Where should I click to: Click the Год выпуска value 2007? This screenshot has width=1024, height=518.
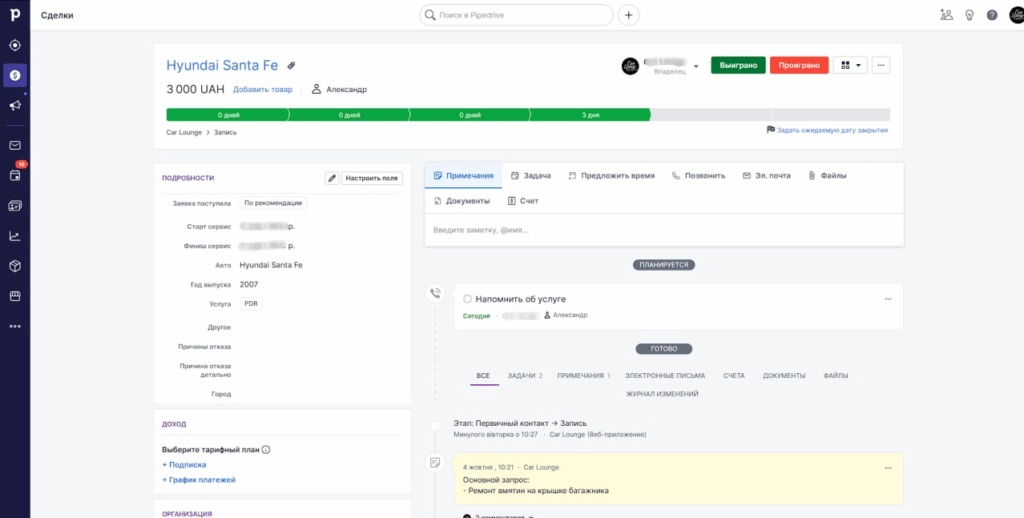(249, 284)
